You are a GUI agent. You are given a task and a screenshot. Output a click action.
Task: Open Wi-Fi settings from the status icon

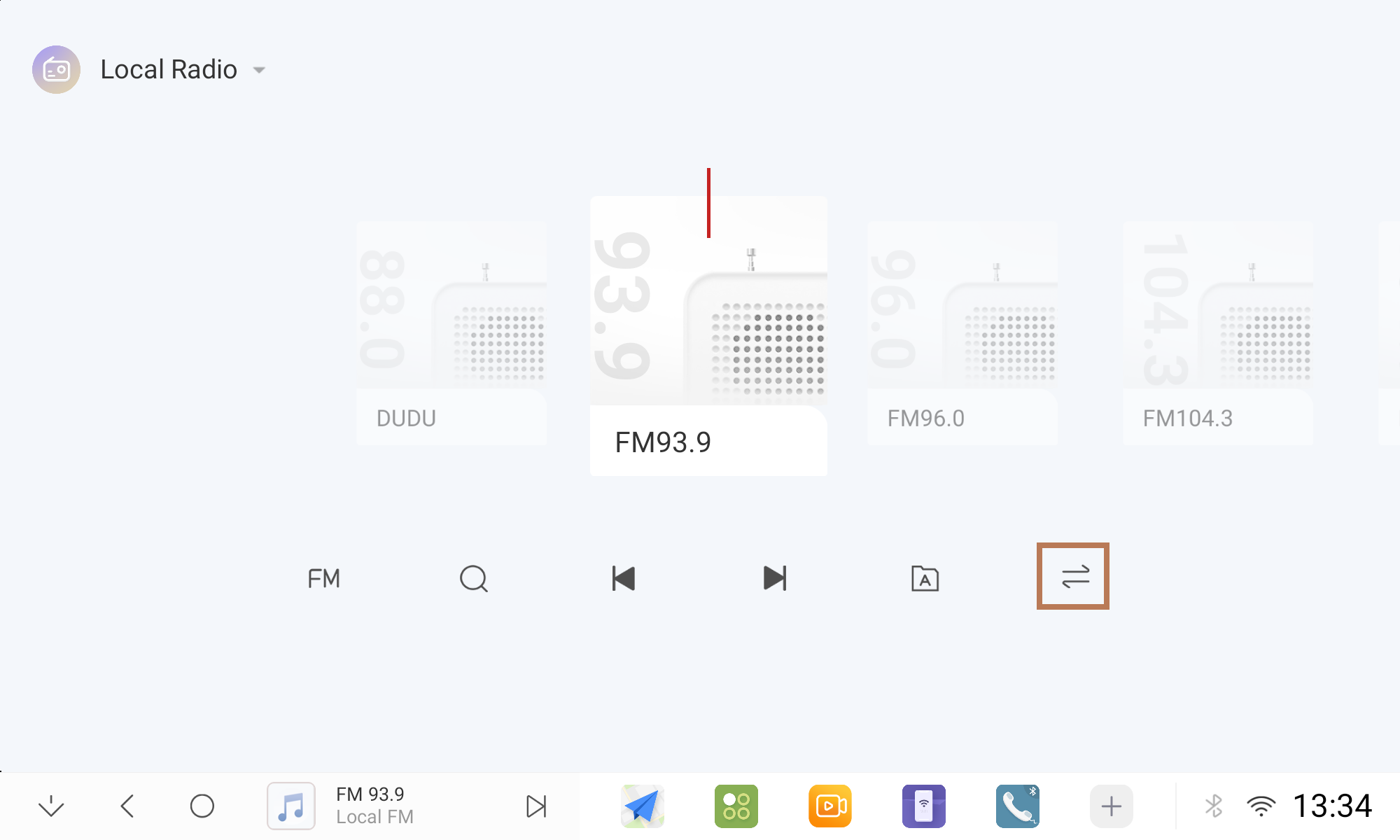[x=1261, y=806]
